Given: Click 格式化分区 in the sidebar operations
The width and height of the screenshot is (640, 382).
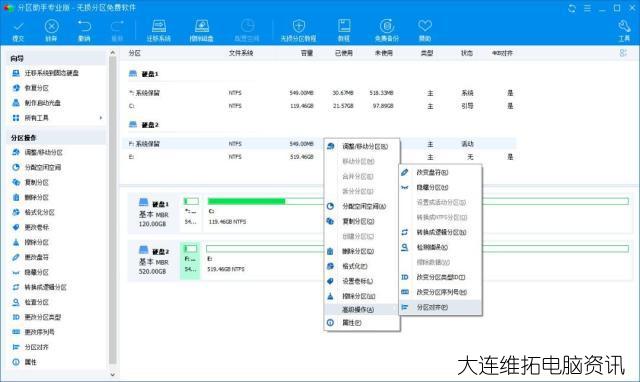Looking at the screenshot, I should point(40,212).
